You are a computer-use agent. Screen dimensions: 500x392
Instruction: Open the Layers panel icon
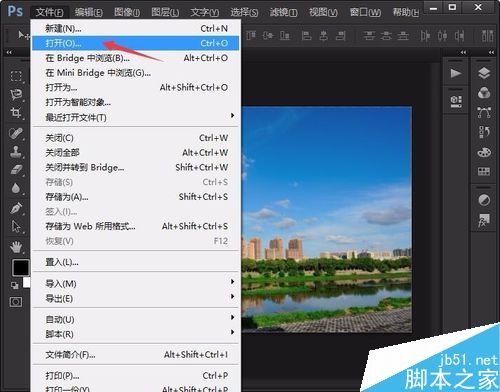coord(484,73)
